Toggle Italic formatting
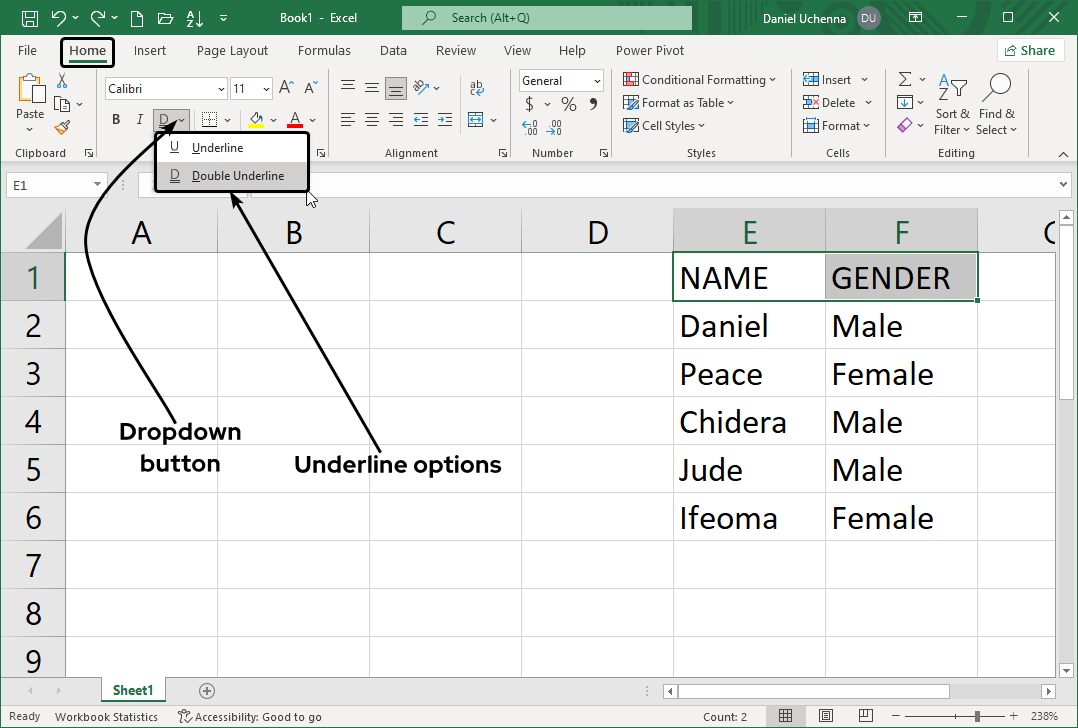 (140, 120)
